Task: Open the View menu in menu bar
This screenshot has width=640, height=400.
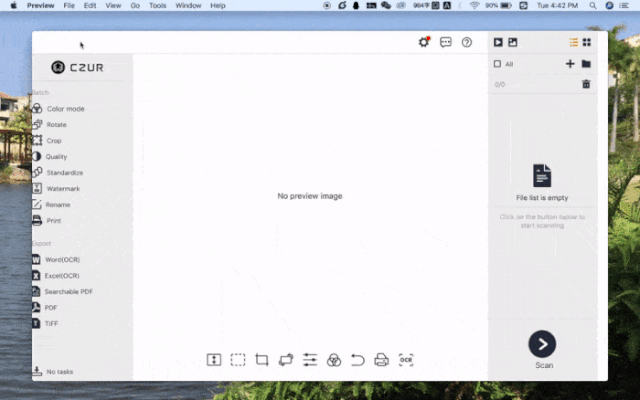Action: pyautogui.click(x=113, y=5)
